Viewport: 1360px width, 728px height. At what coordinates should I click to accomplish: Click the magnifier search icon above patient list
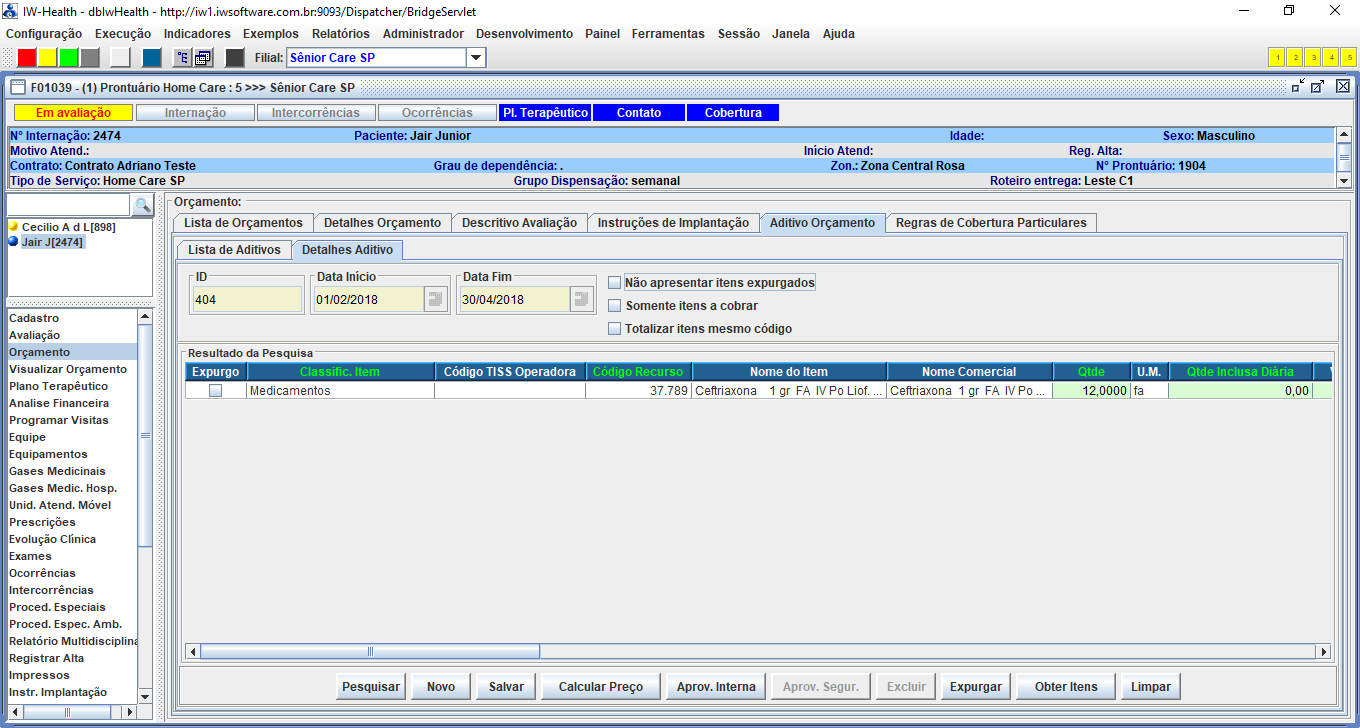(x=142, y=205)
